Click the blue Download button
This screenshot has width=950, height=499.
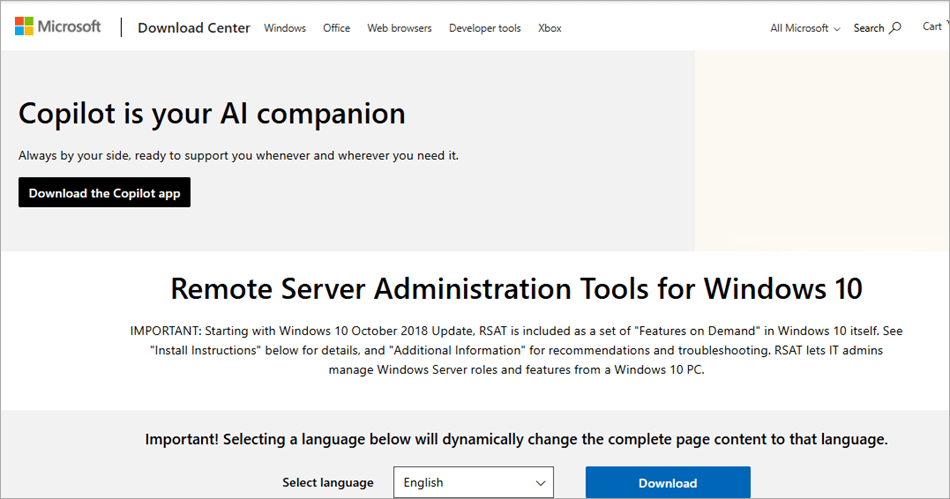click(667, 482)
